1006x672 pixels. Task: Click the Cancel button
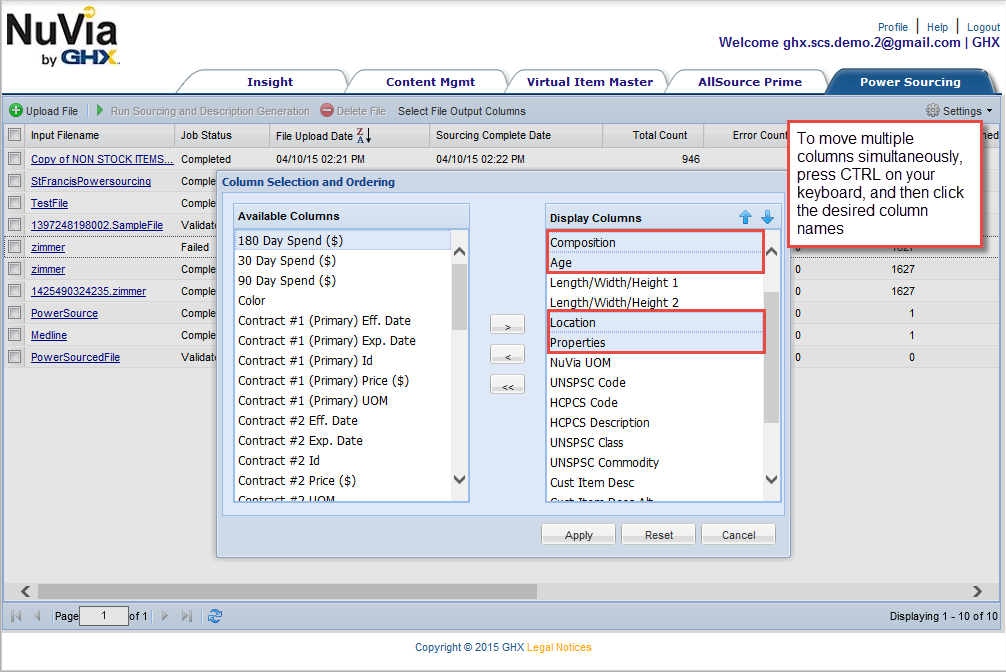pos(738,535)
